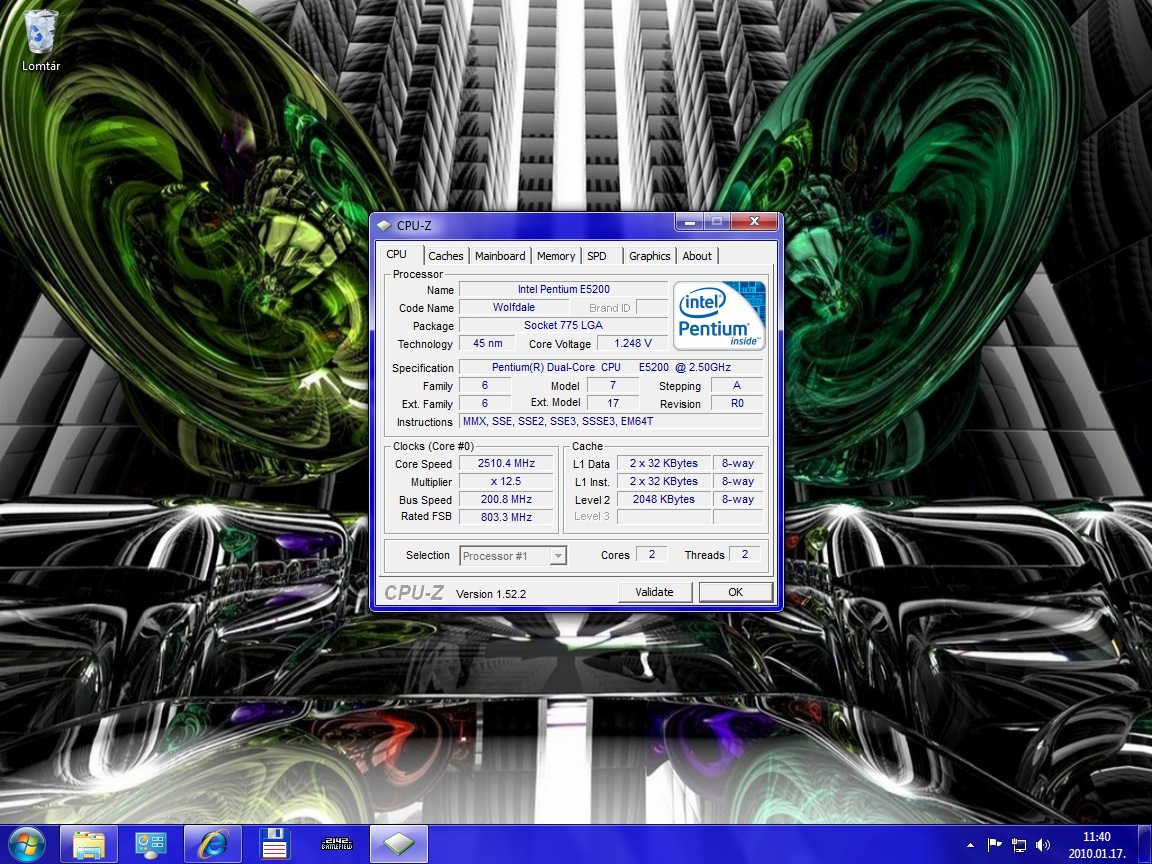The height and width of the screenshot is (864, 1152).
Task: Click the Ext. Model value 17
Action: (613, 403)
